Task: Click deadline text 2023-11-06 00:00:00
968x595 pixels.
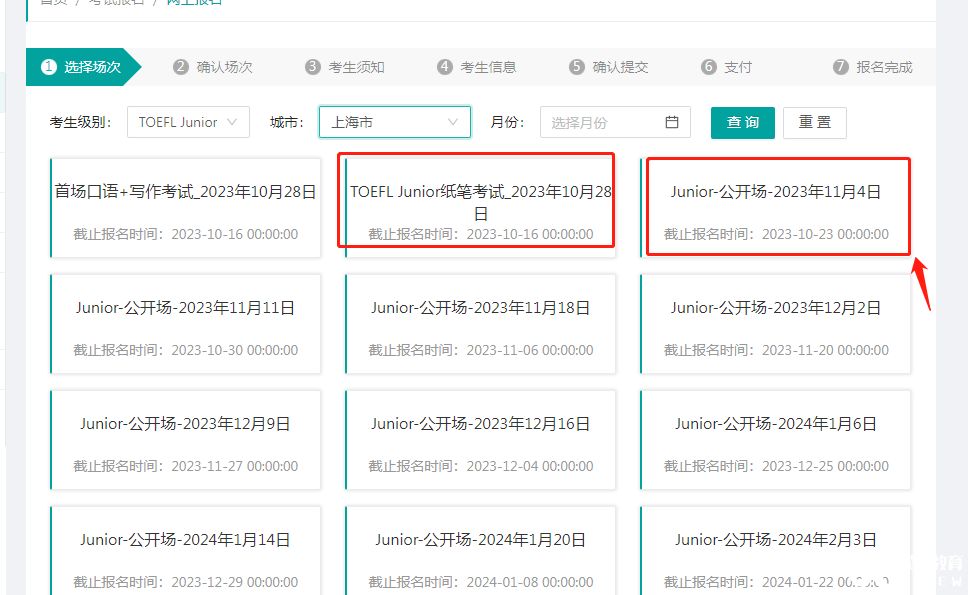Action: coord(530,350)
